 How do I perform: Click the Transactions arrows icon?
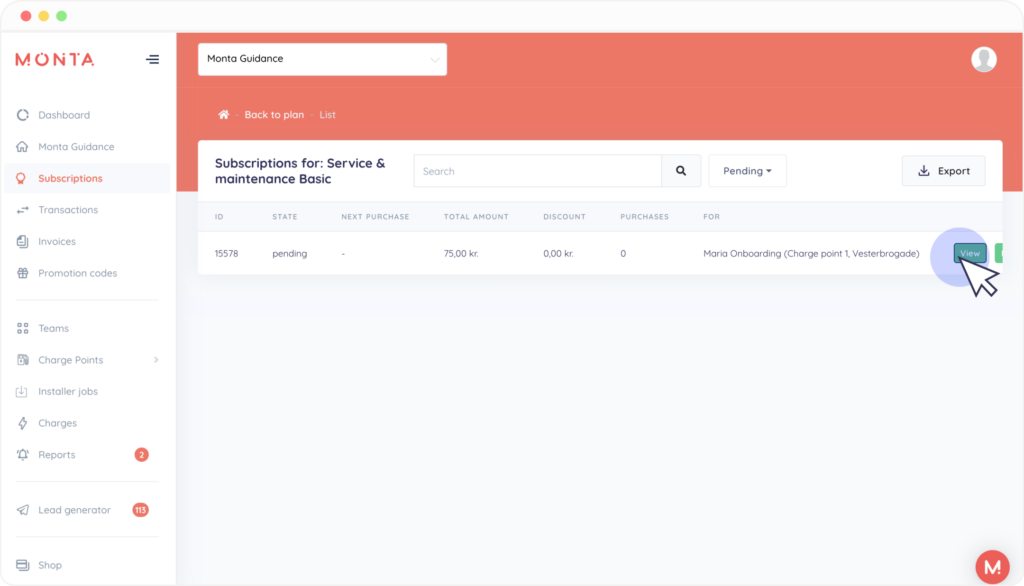[23, 210]
